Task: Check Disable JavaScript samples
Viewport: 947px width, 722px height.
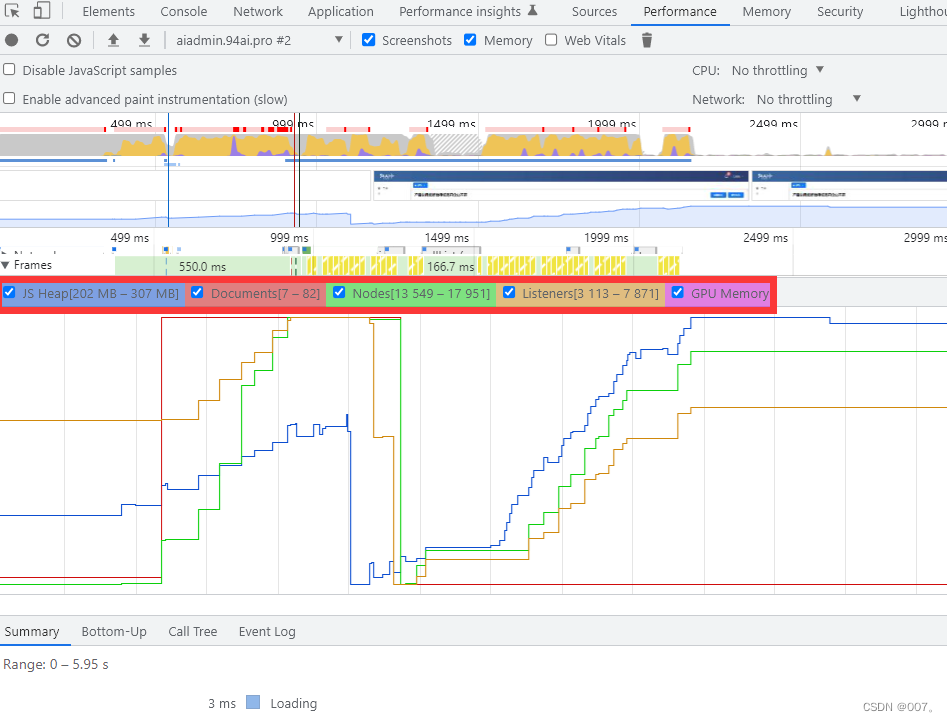Action: pyautogui.click(x=10, y=70)
